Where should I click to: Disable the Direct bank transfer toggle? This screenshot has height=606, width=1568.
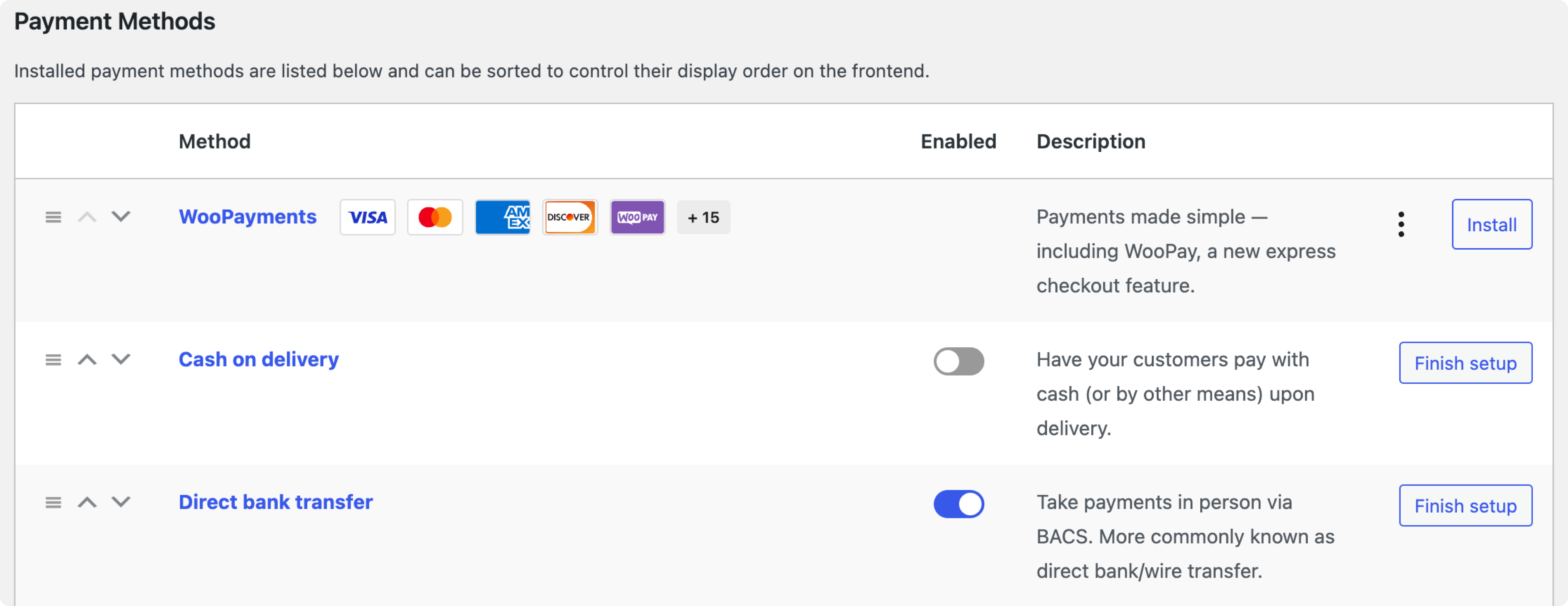(x=959, y=504)
